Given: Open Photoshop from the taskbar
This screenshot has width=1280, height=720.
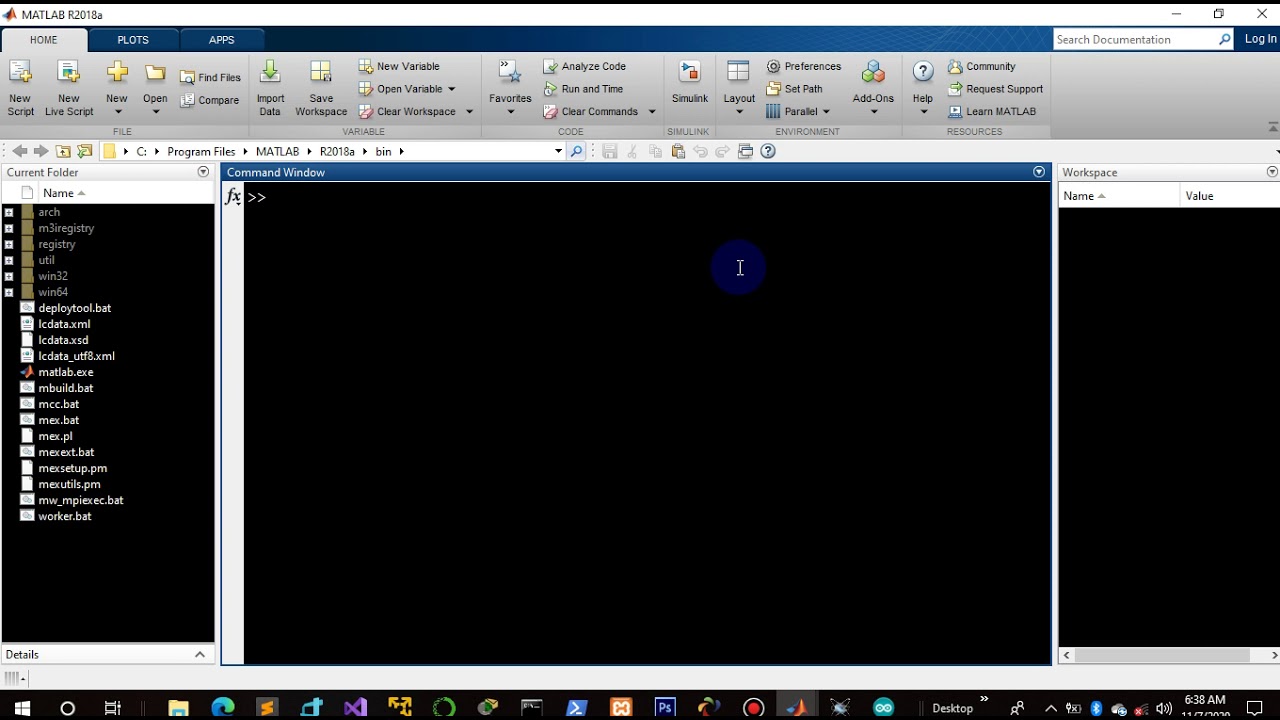Looking at the screenshot, I should (665, 708).
